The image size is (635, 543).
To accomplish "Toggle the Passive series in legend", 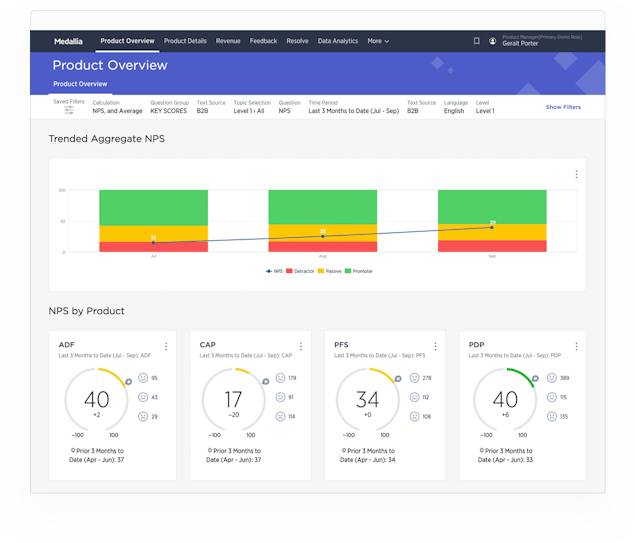I will (330, 271).
